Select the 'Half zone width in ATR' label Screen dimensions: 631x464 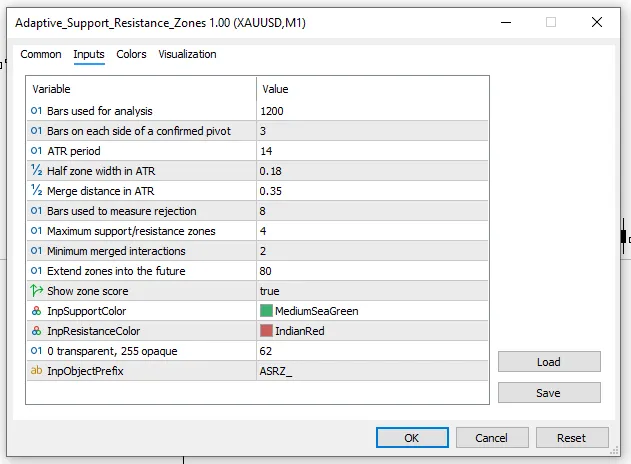pos(101,171)
